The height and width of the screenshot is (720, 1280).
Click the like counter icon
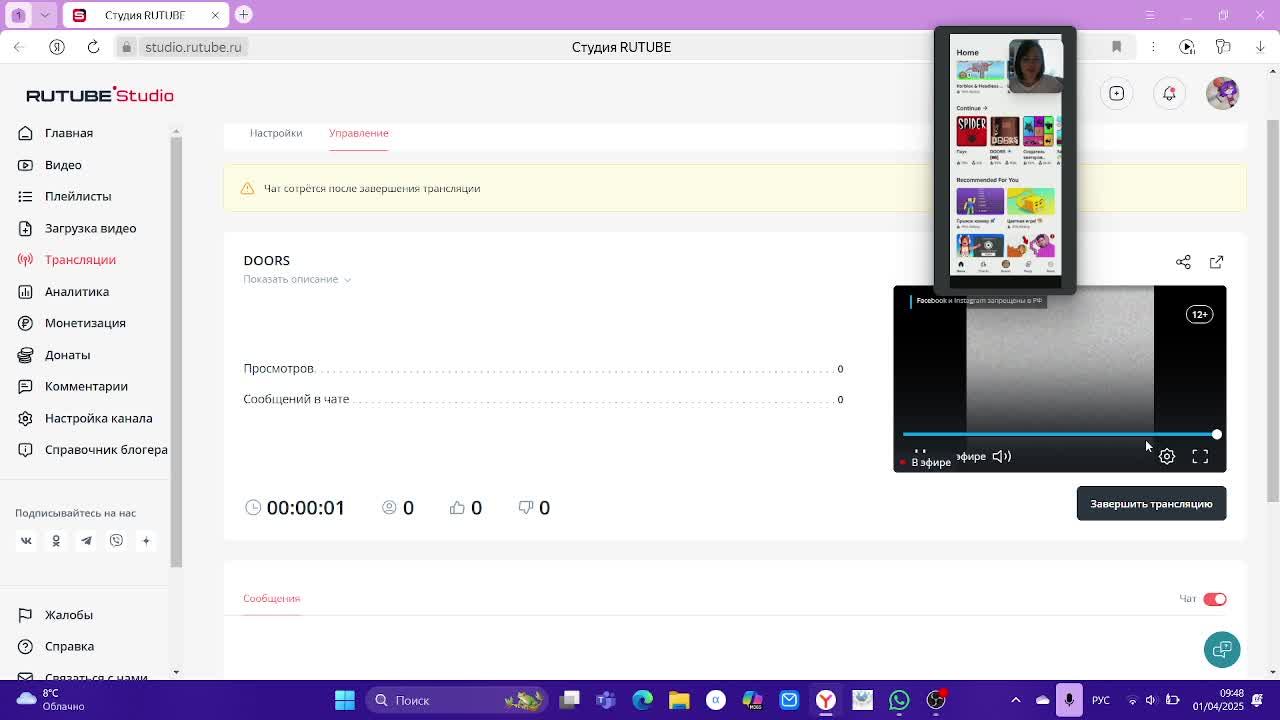point(457,508)
